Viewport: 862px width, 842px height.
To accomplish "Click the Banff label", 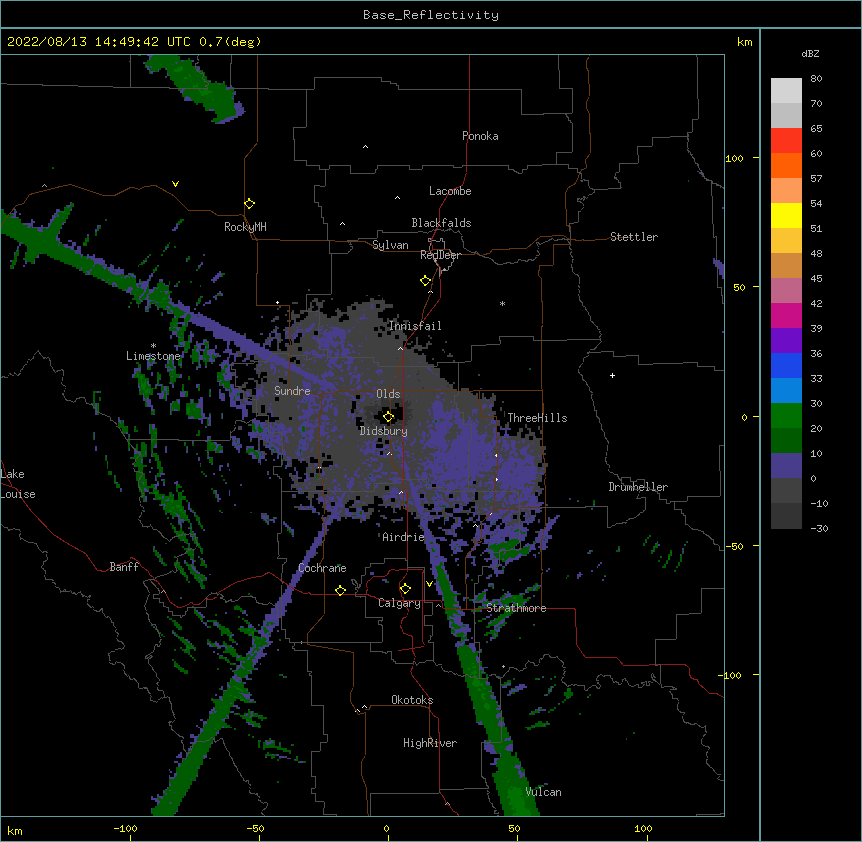I will [x=124, y=567].
